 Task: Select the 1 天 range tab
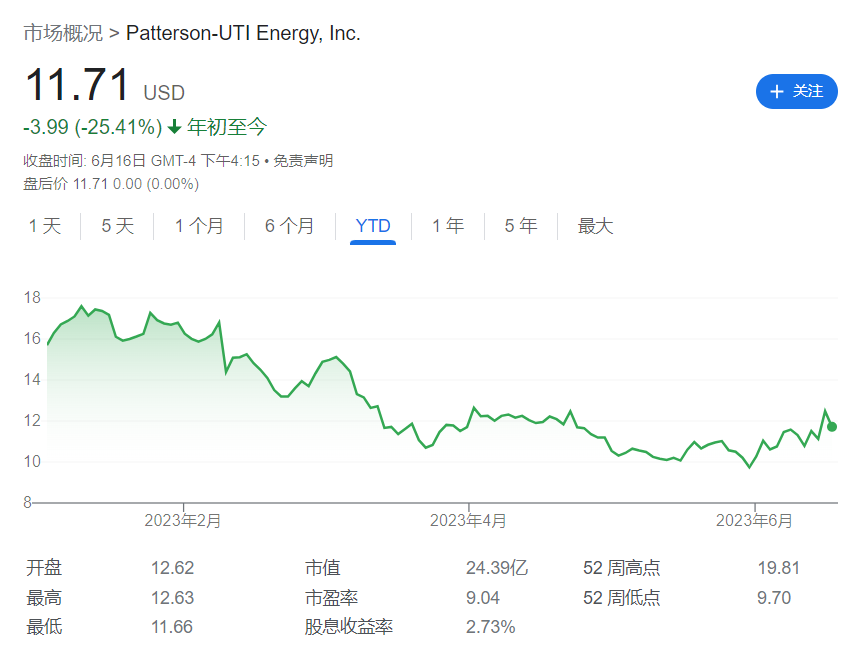click(x=45, y=226)
